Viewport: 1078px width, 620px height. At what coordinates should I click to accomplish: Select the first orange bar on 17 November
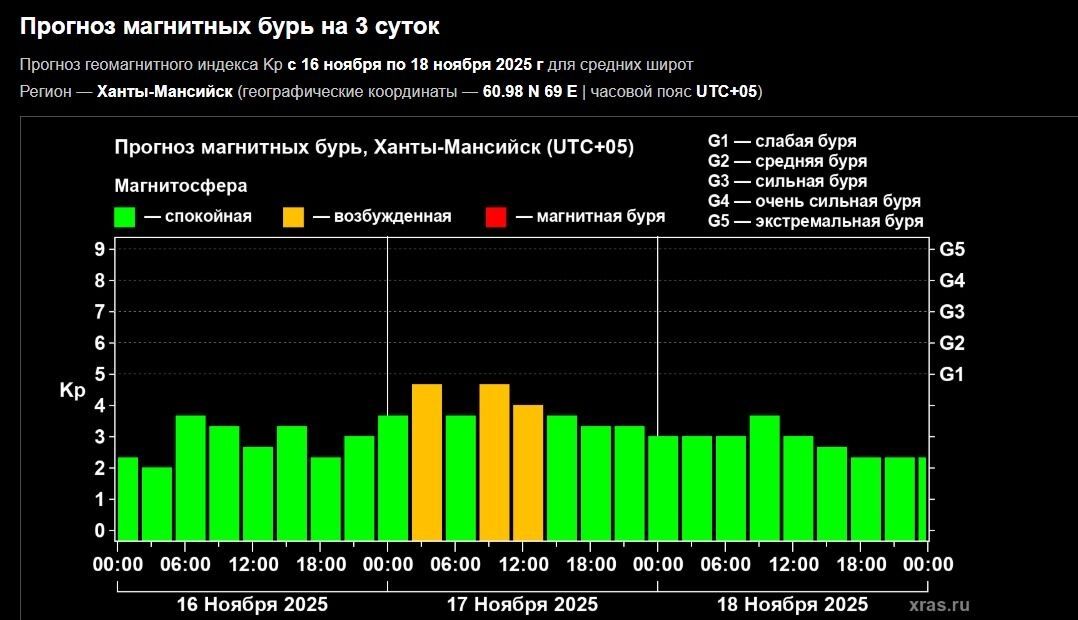point(427,462)
